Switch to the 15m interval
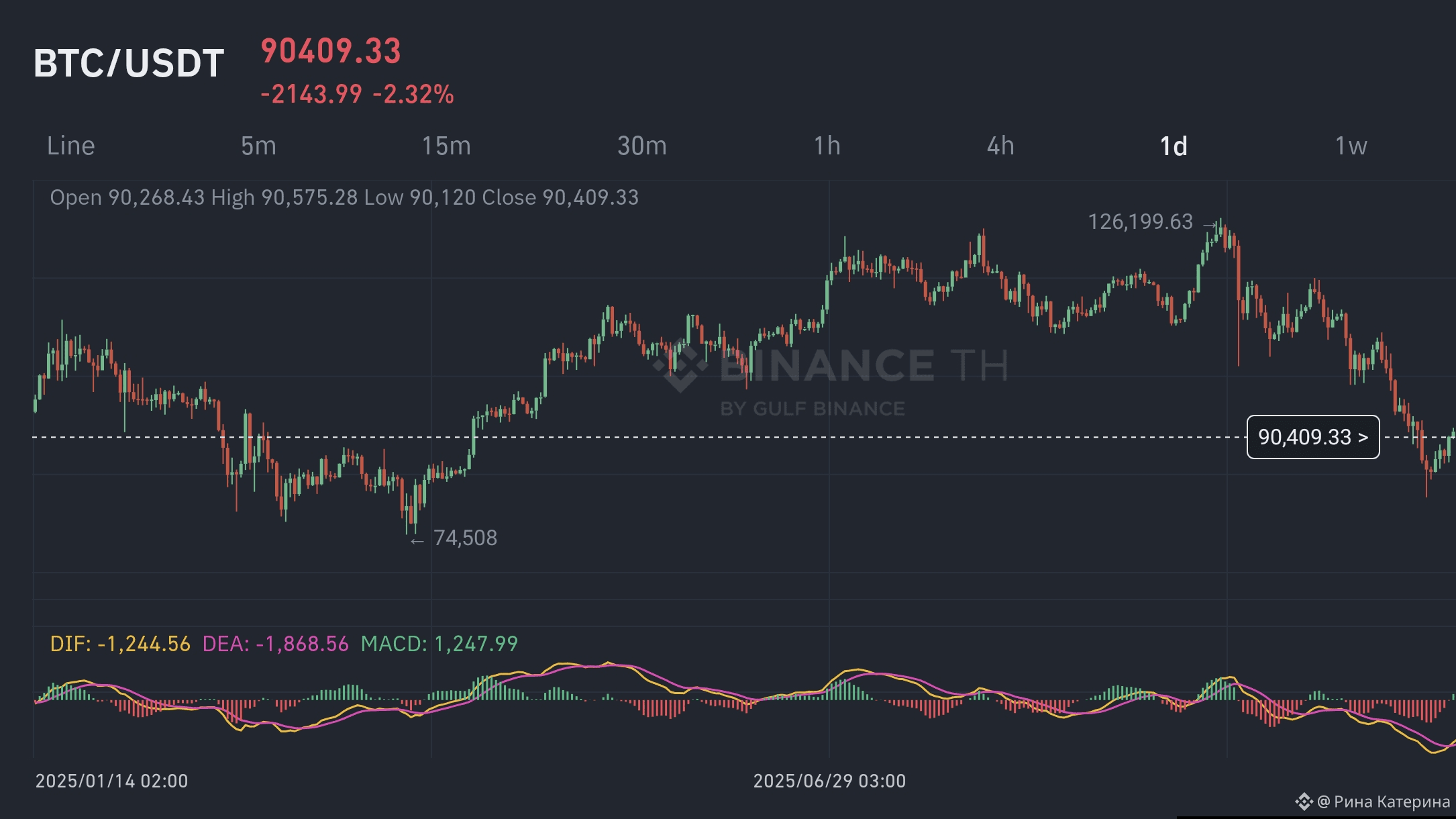 point(446,146)
